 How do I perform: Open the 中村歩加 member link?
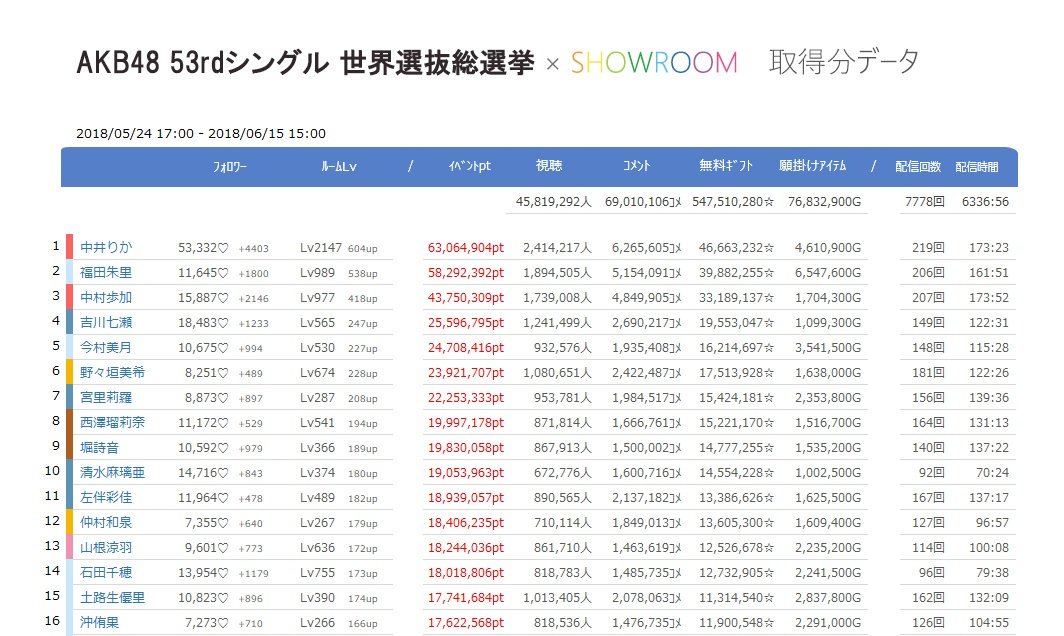[106, 298]
